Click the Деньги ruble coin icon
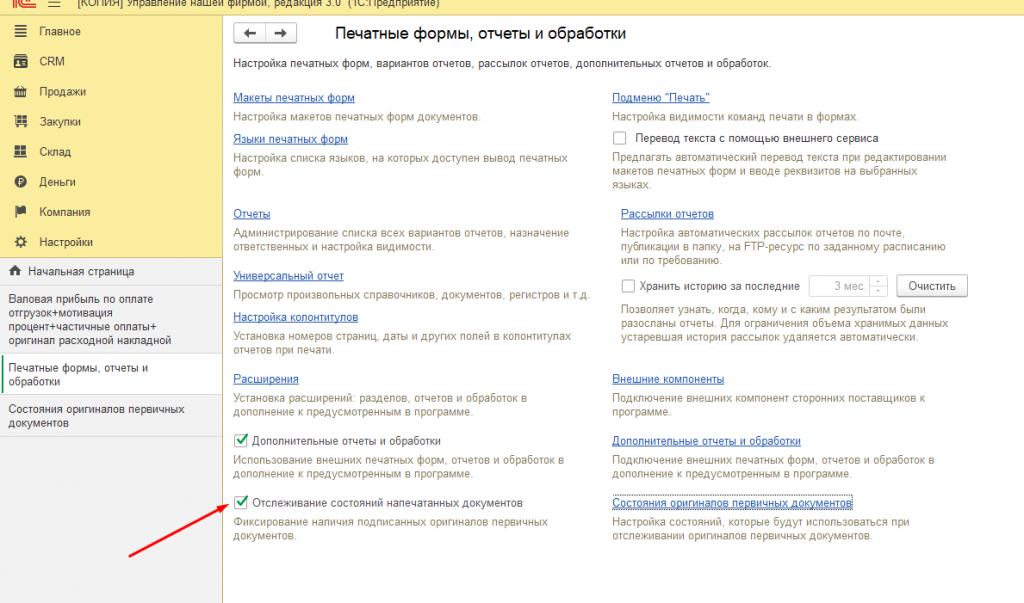This screenshot has width=1024, height=603. (20, 182)
